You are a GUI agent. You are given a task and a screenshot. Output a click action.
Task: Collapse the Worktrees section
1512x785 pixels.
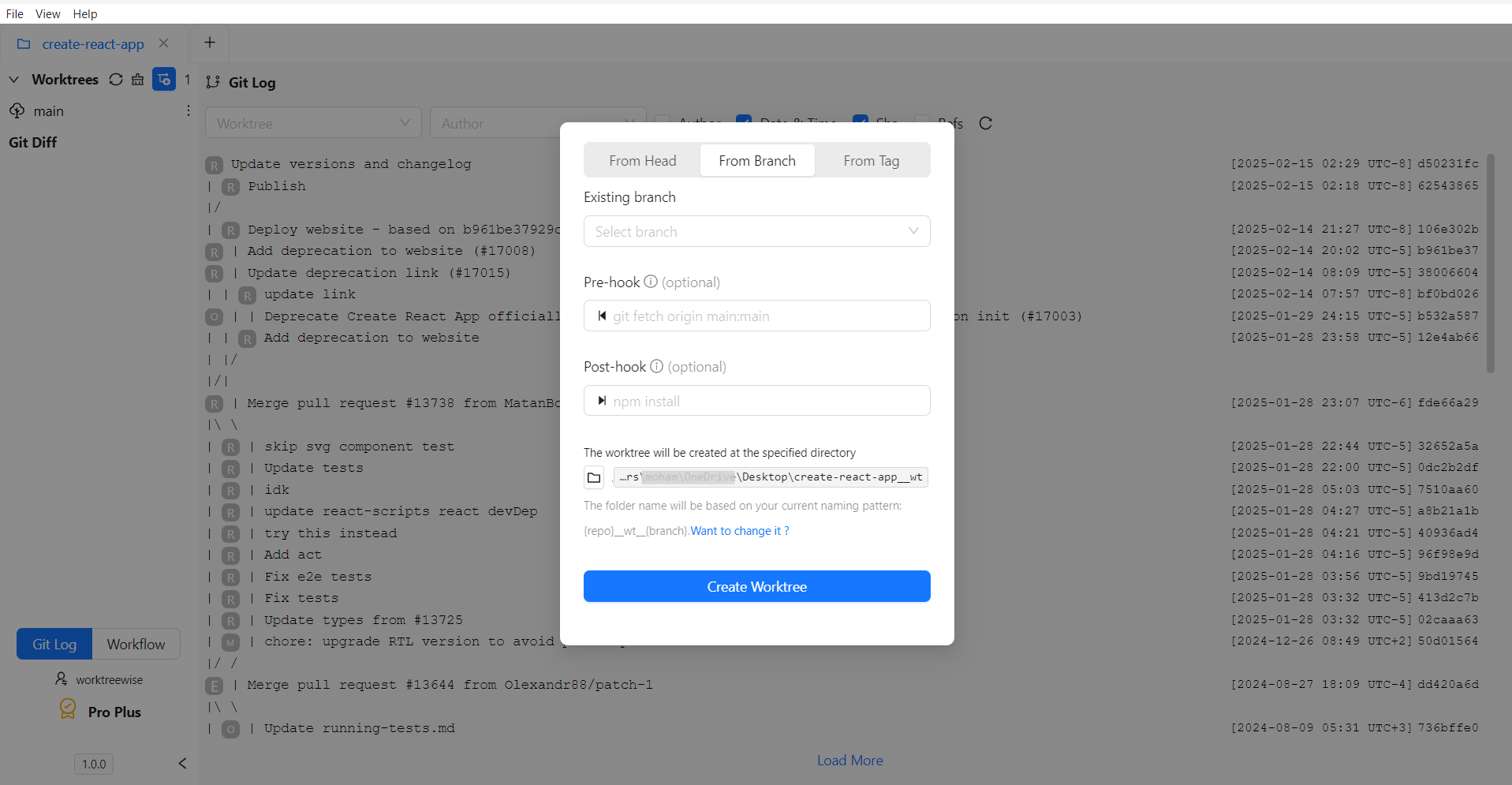pyautogui.click(x=13, y=80)
